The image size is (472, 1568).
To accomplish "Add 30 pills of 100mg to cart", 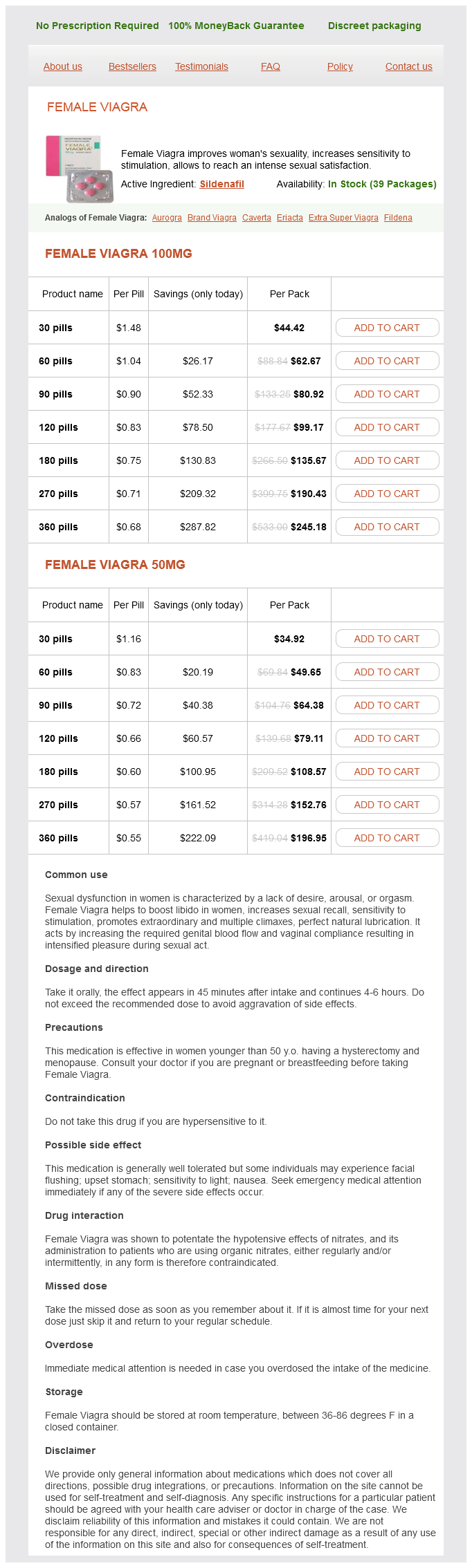I will 387,328.
